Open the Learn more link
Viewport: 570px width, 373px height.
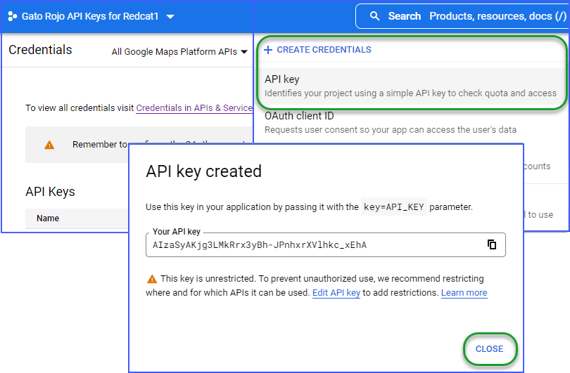[464, 293]
